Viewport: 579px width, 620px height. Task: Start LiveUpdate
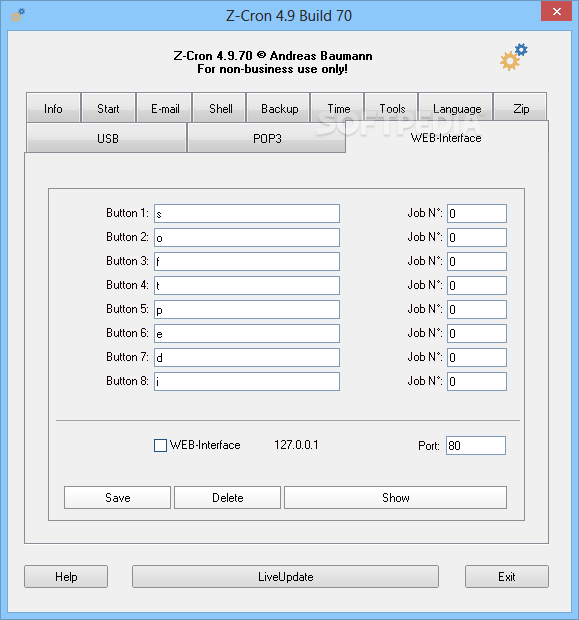[x=286, y=577]
